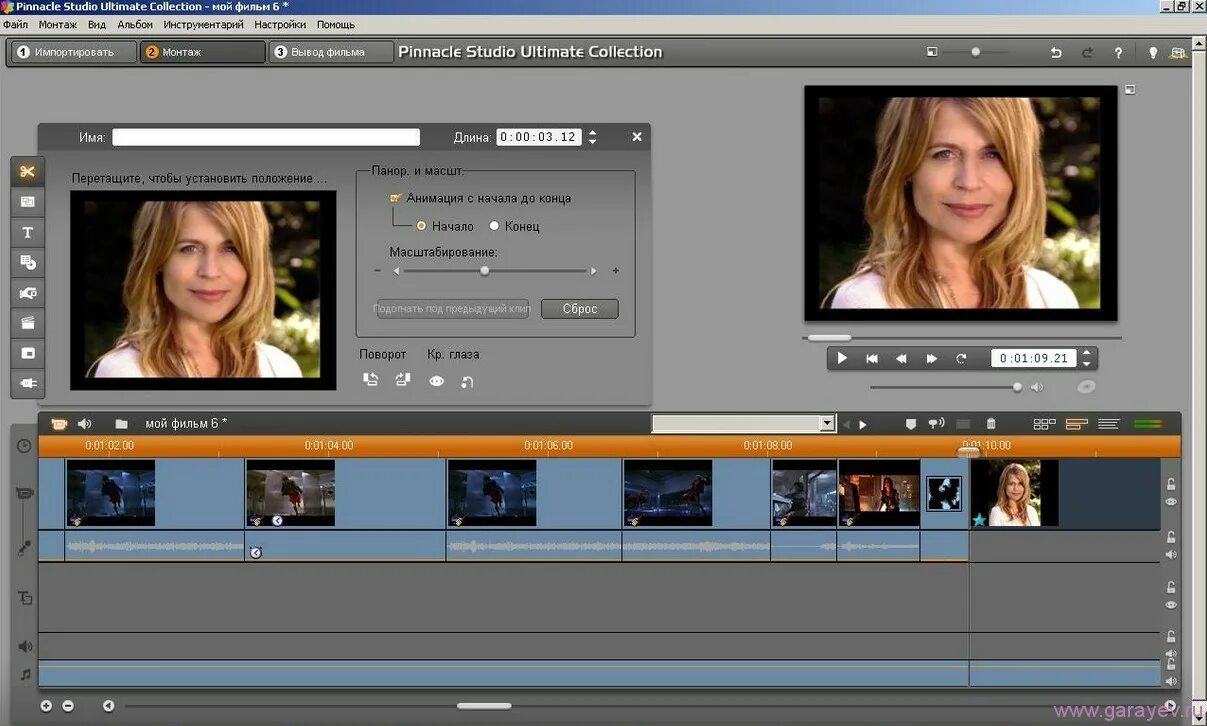Open the premium content chest icon

click(1178, 53)
